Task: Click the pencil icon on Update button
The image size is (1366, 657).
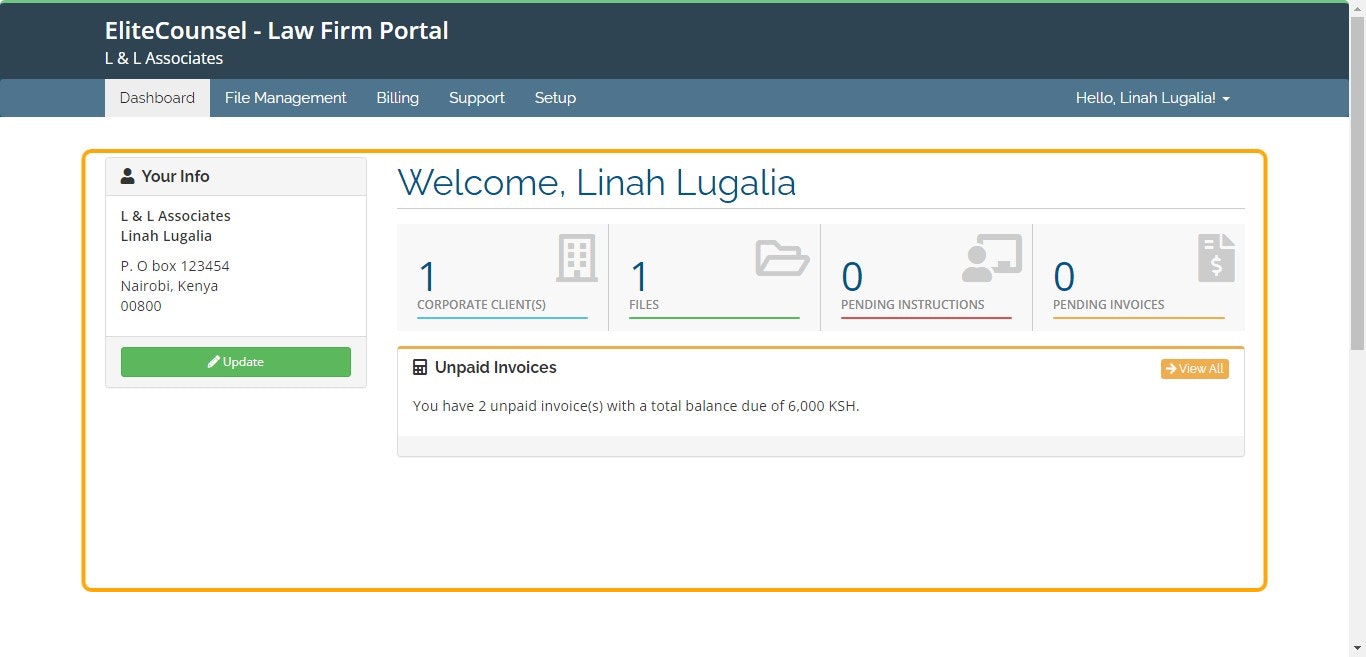Action: 213,362
